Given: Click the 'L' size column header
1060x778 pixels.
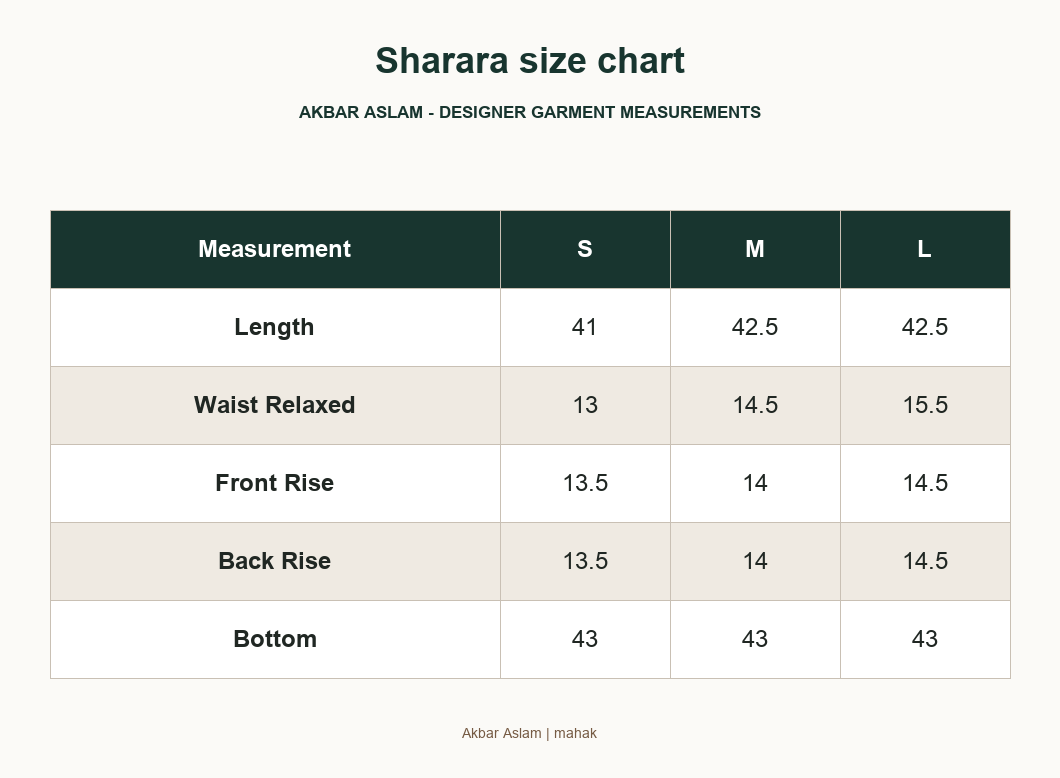Looking at the screenshot, I should click(x=925, y=249).
